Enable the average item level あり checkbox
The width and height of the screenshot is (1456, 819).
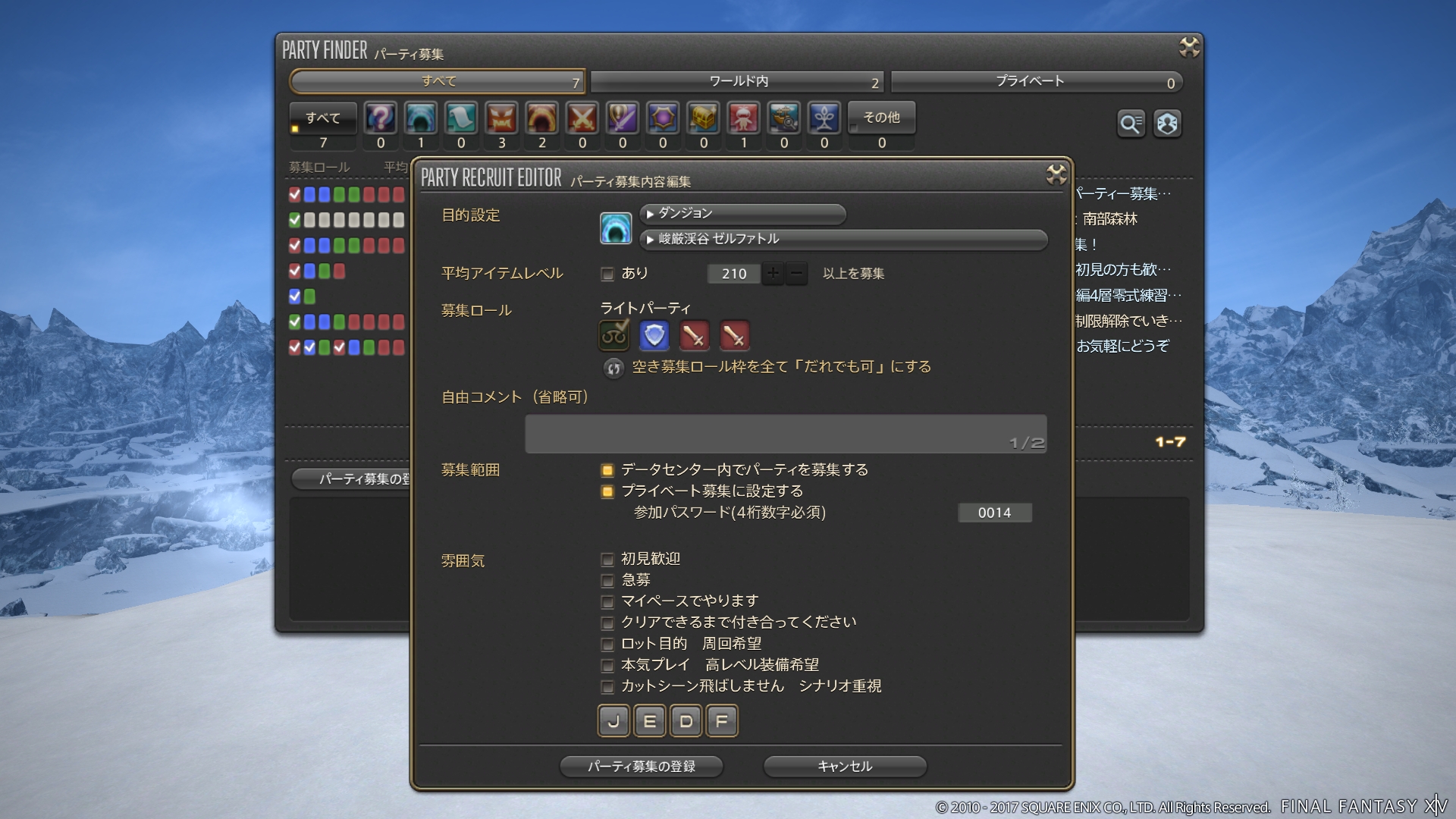[x=607, y=274]
